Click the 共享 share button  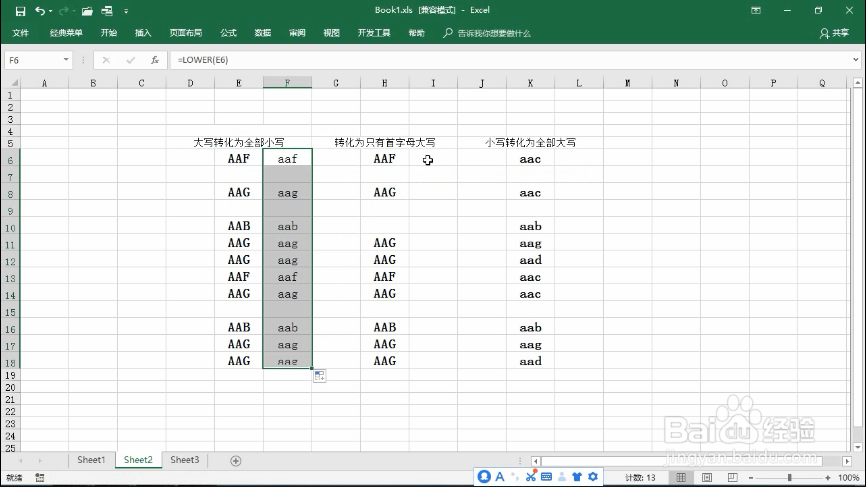tap(835, 33)
